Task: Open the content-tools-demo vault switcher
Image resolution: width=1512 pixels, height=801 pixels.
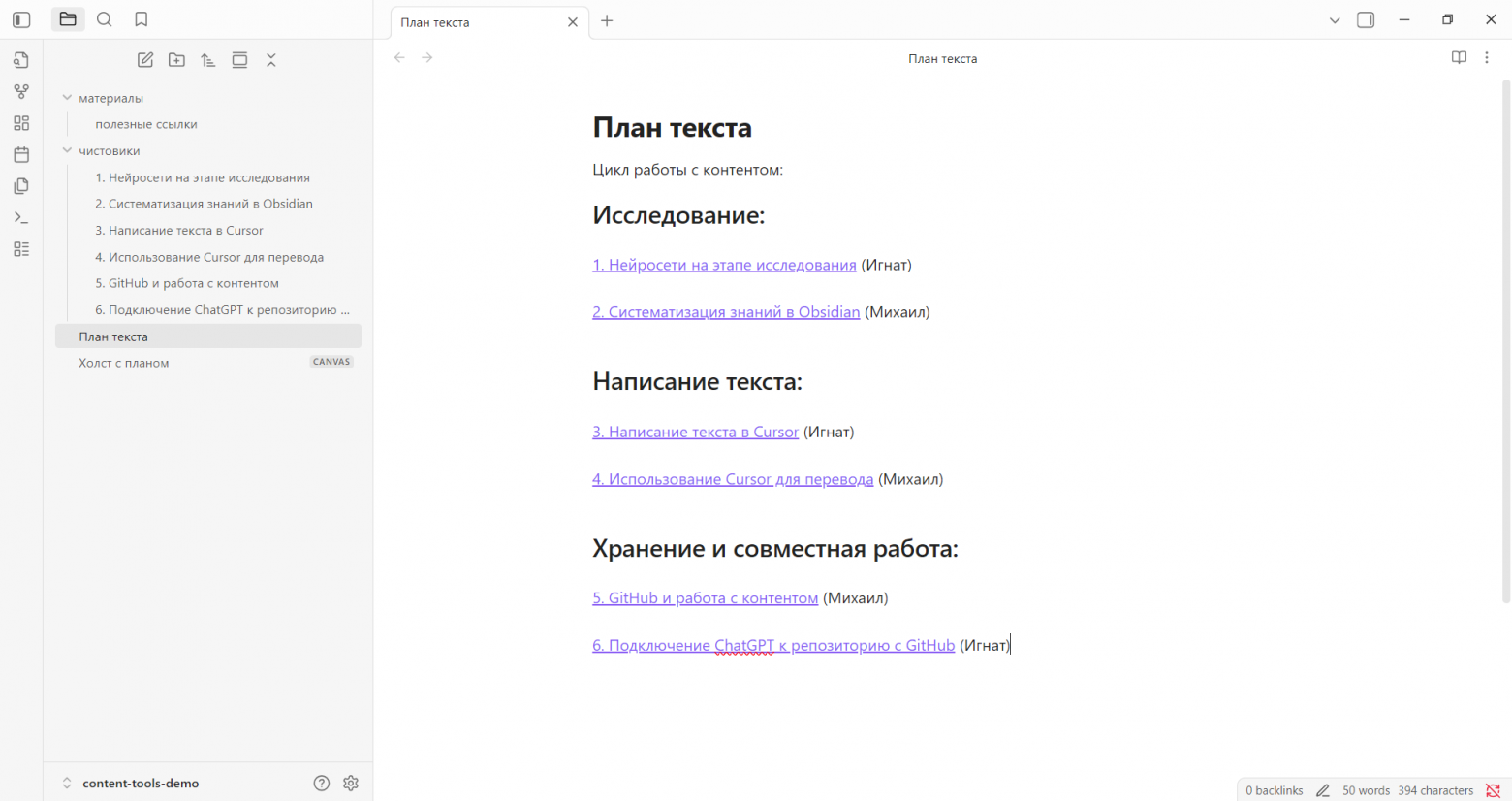Action: [140, 784]
